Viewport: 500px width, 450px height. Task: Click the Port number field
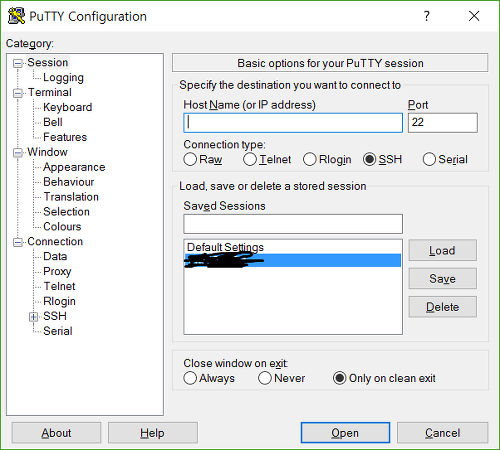443,123
